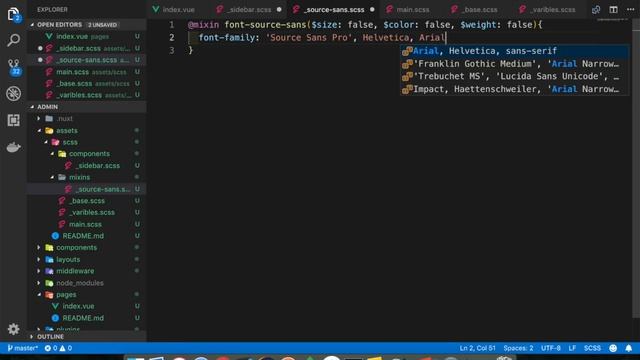
Task: Expand the top-level components folder in tree
Action: [x=86, y=248]
